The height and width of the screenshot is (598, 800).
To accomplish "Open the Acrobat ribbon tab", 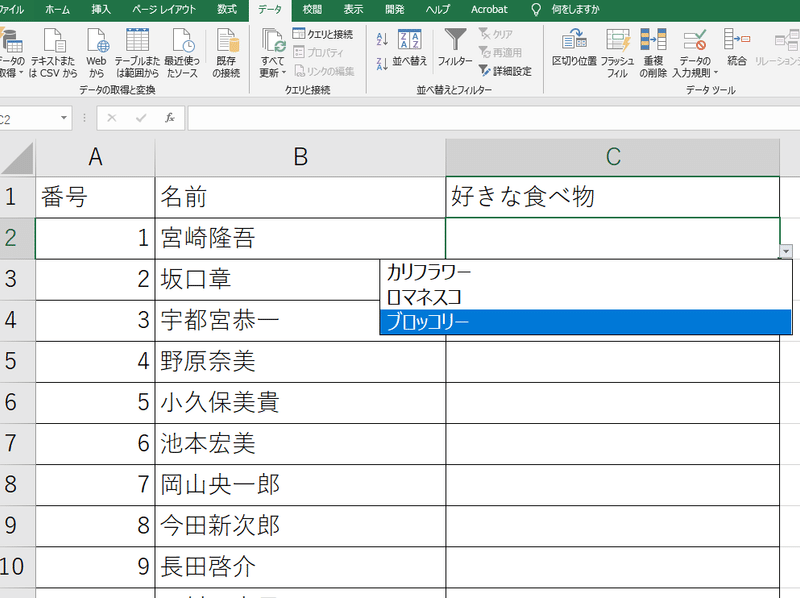I will click(x=489, y=10).
